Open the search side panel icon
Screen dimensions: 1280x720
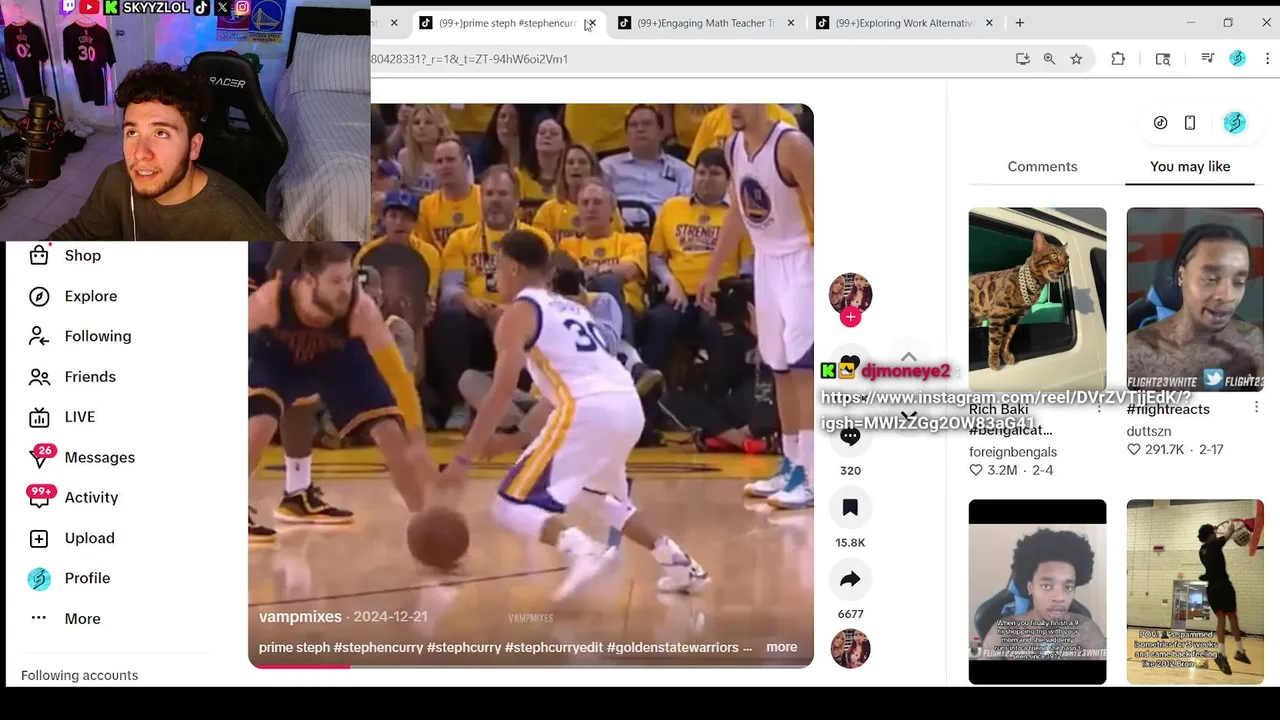click(x=1162, y=59)
